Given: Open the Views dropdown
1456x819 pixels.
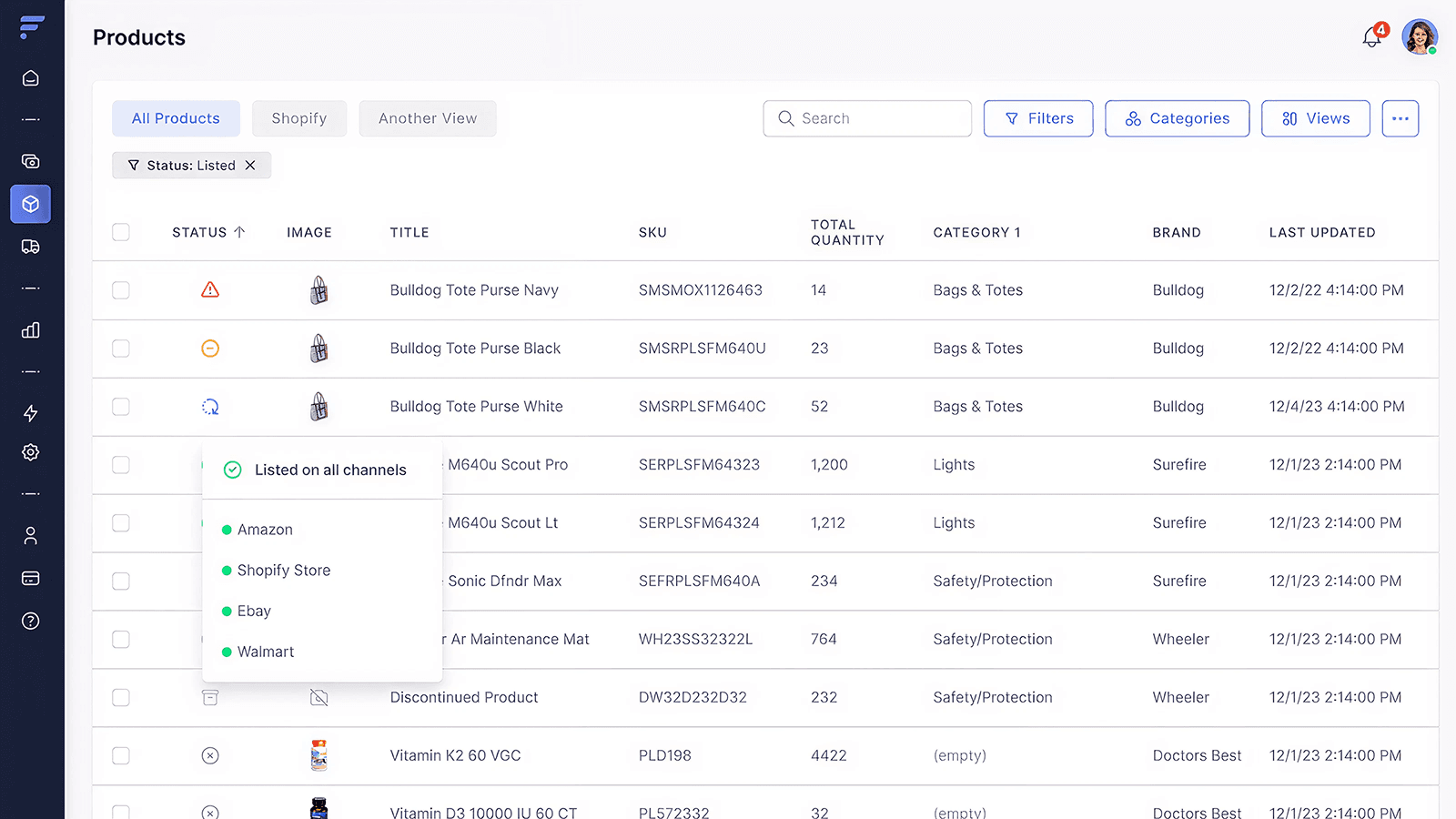Looking at the screenshot, I should pos(1315,118).
